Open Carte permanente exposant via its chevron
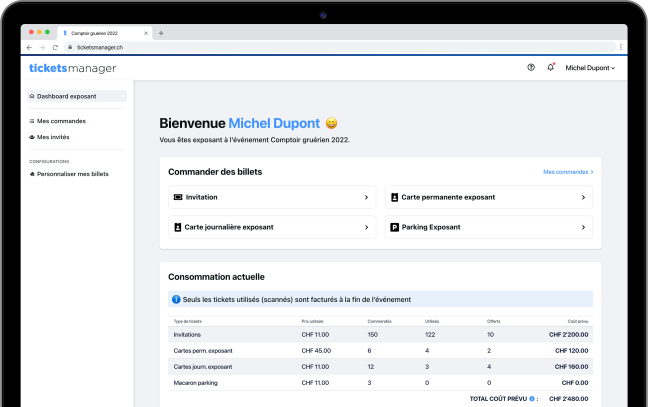 coord(583,198)
